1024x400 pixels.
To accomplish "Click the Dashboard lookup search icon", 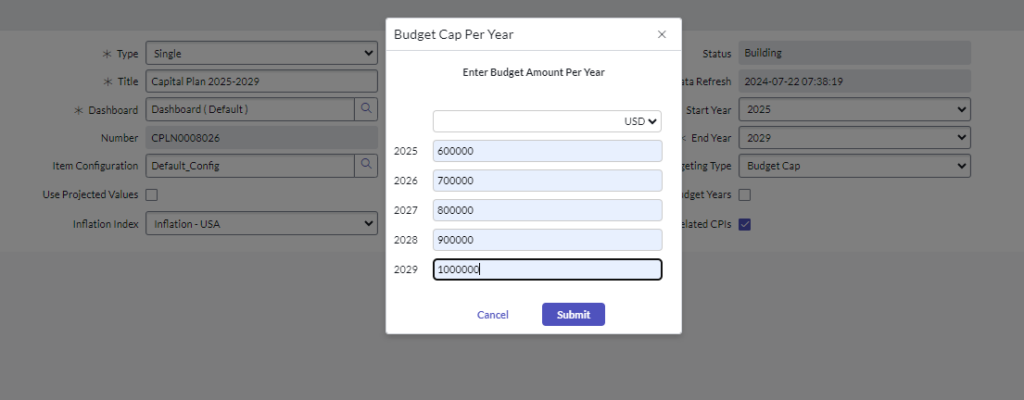I will (366, 109).
